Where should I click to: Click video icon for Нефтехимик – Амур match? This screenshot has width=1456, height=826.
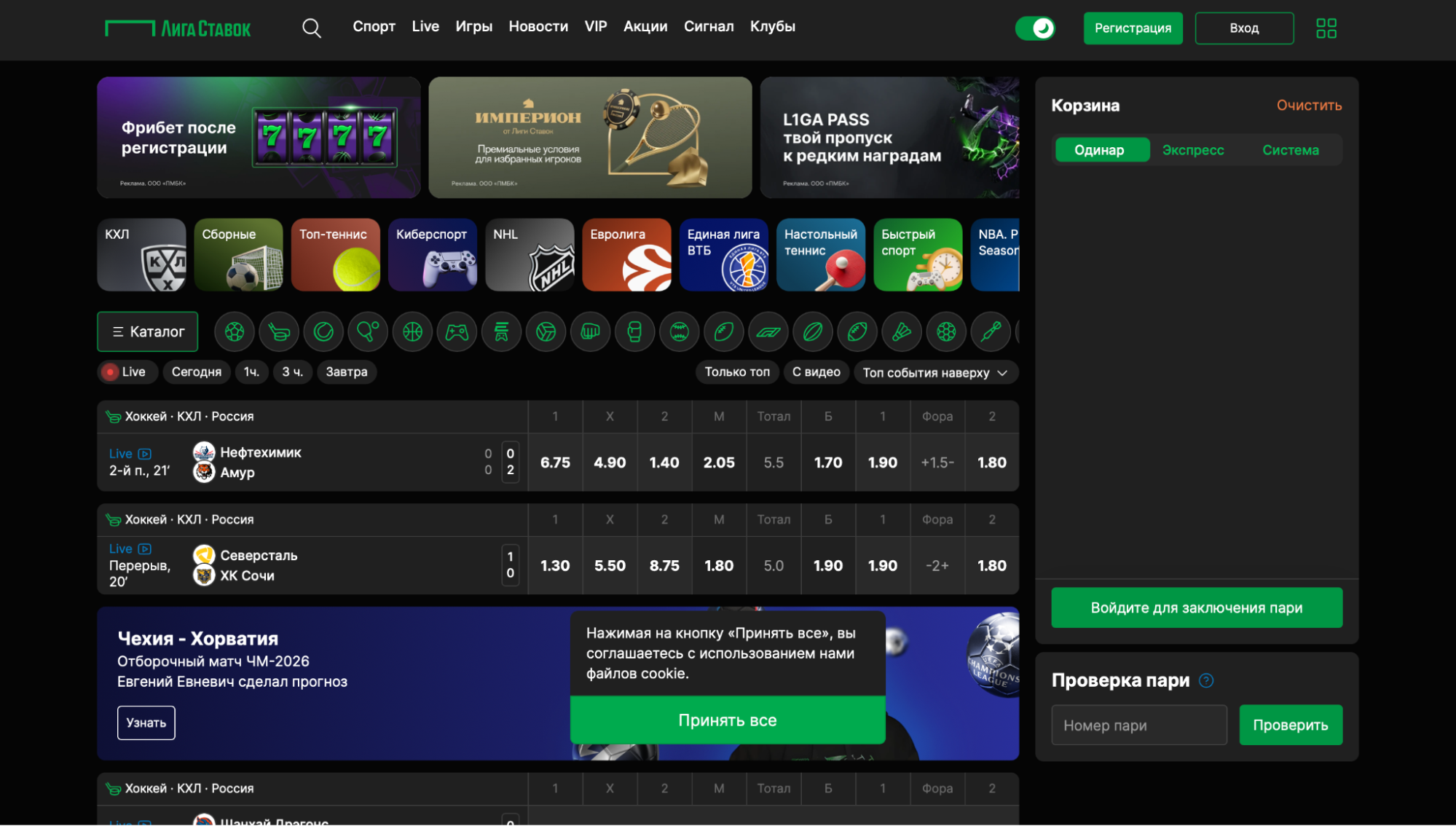click(x=145, y=454)
